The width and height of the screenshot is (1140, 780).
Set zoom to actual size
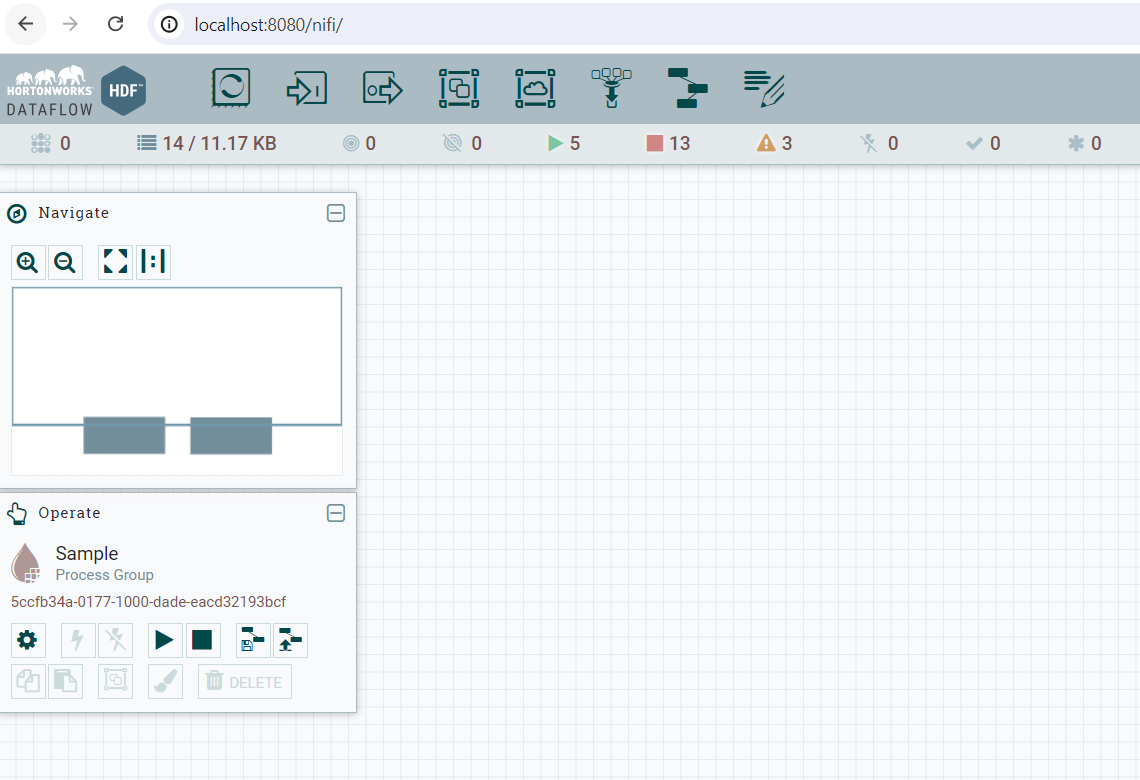point(153,262)
